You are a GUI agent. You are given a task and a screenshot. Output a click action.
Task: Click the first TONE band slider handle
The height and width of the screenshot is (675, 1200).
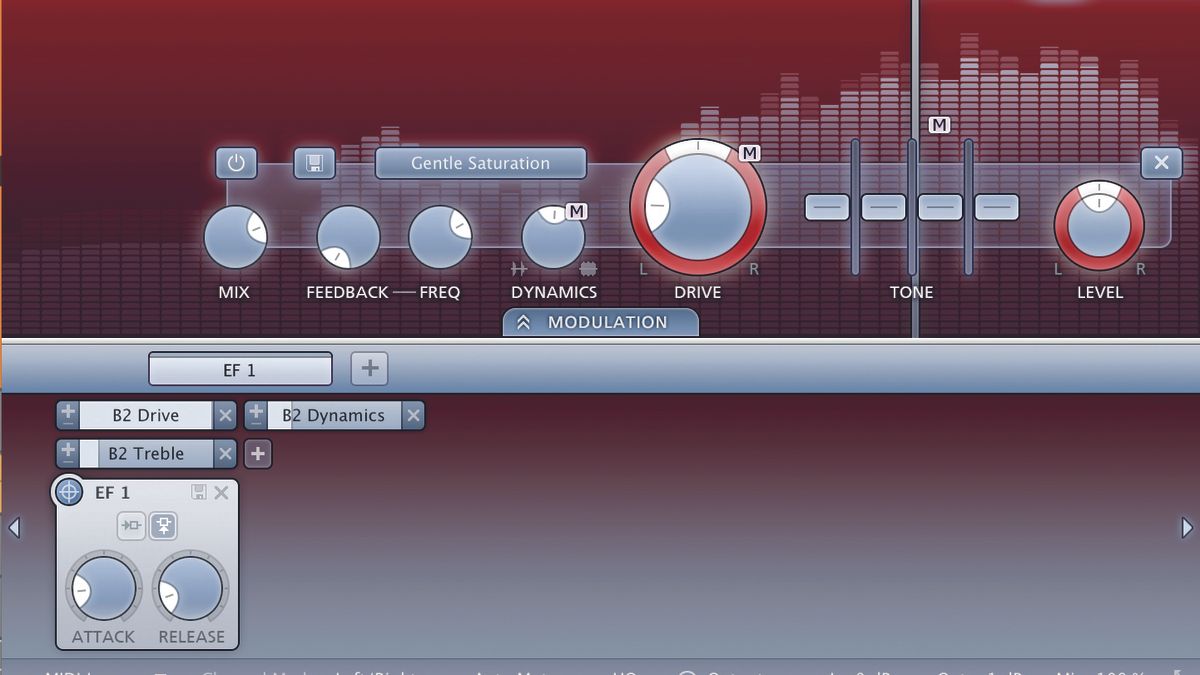(827, 207)
